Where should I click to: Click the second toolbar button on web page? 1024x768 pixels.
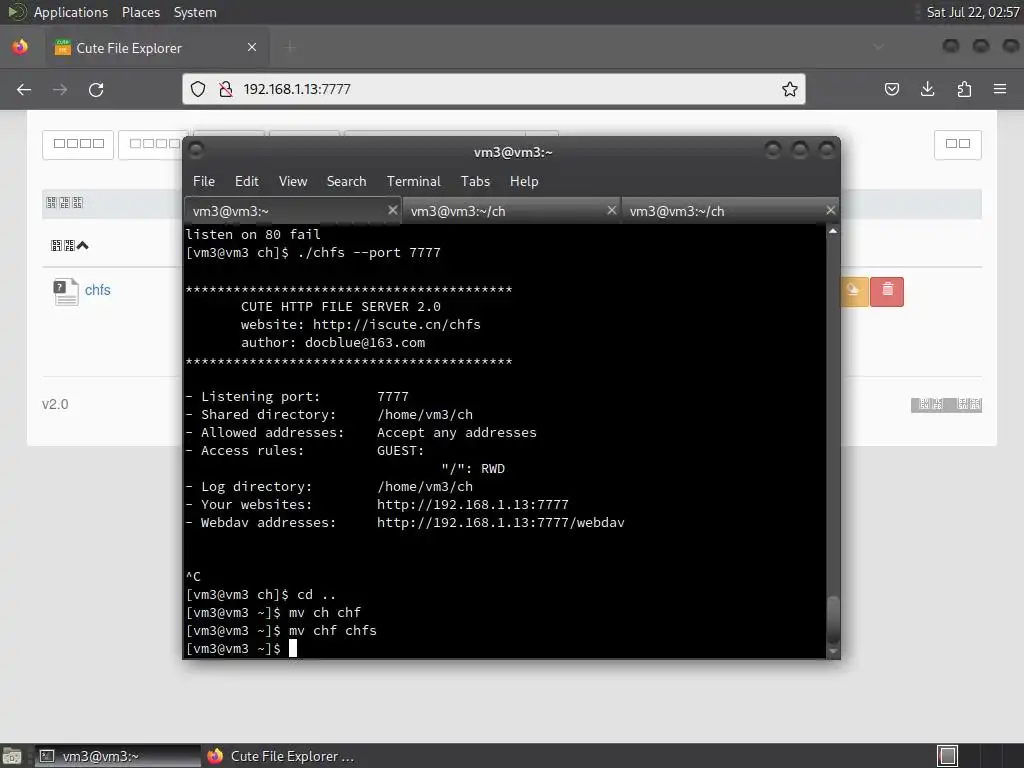[x=152, y=144]
